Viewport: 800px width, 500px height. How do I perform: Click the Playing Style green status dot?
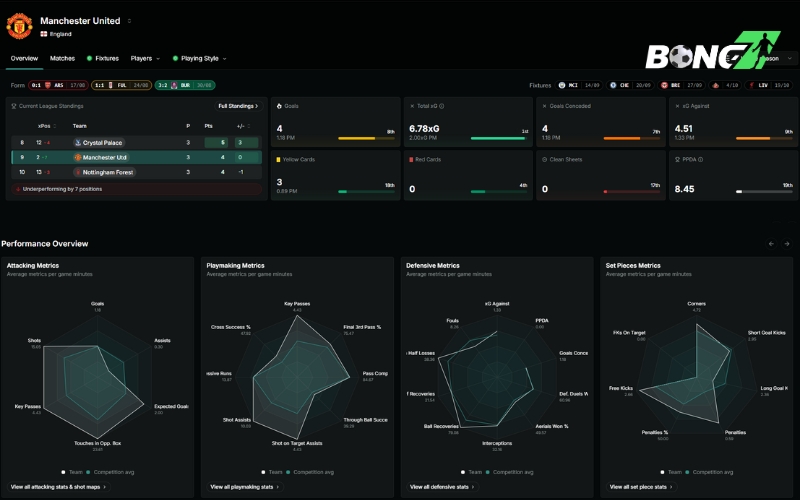point(175,58)
